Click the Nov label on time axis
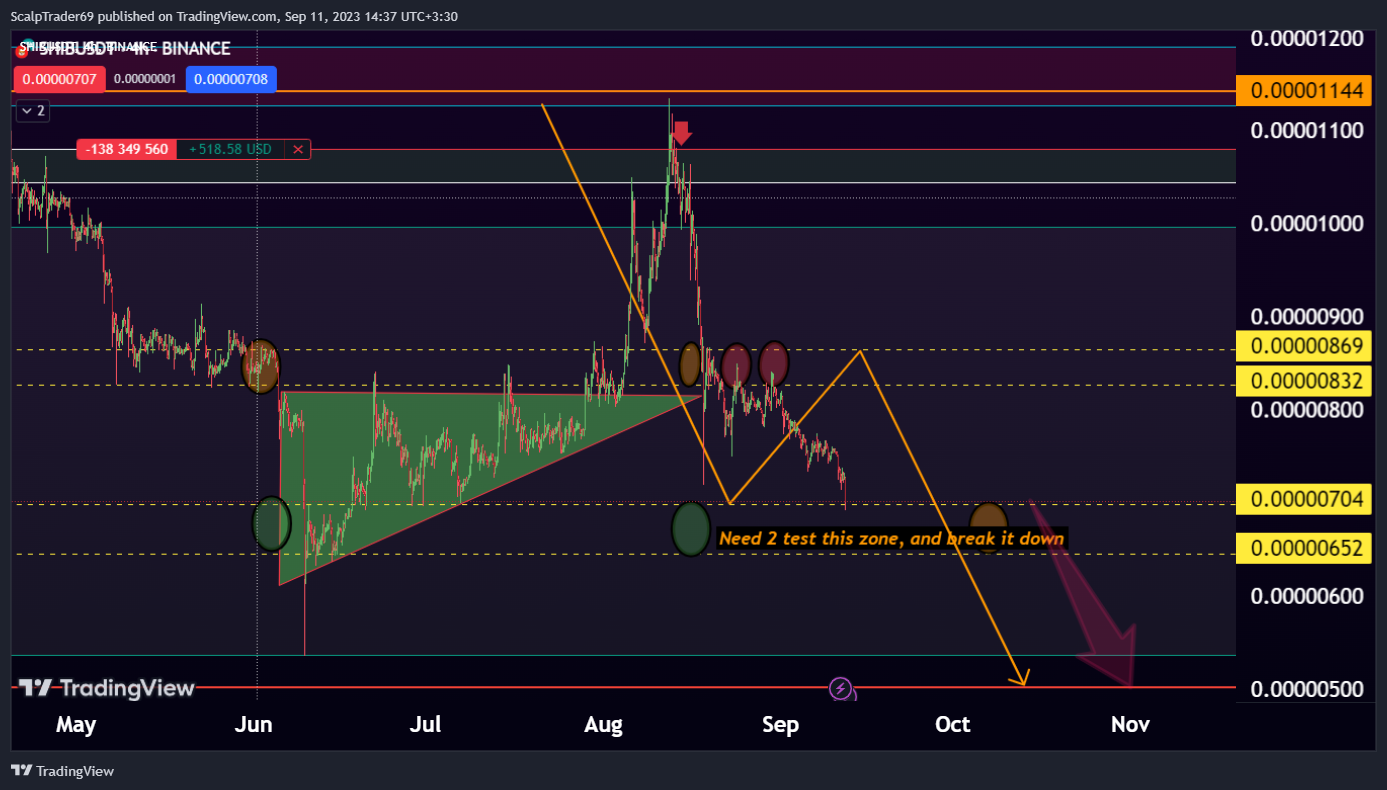 point(1130,724)
